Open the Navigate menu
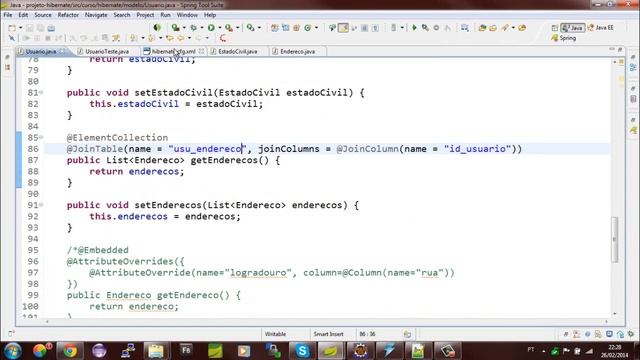 96,15
